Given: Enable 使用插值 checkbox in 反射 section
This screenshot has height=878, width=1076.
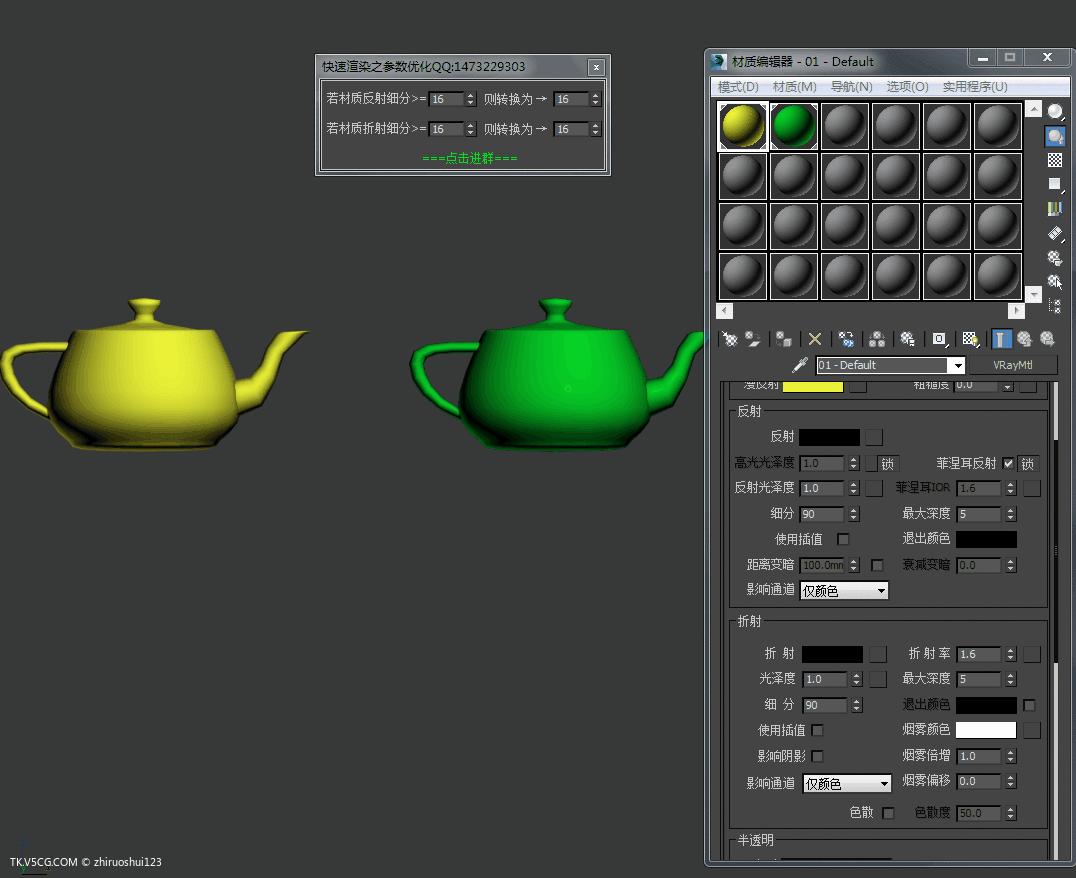Looking at the screenshot, I should [x=843, y=539].
